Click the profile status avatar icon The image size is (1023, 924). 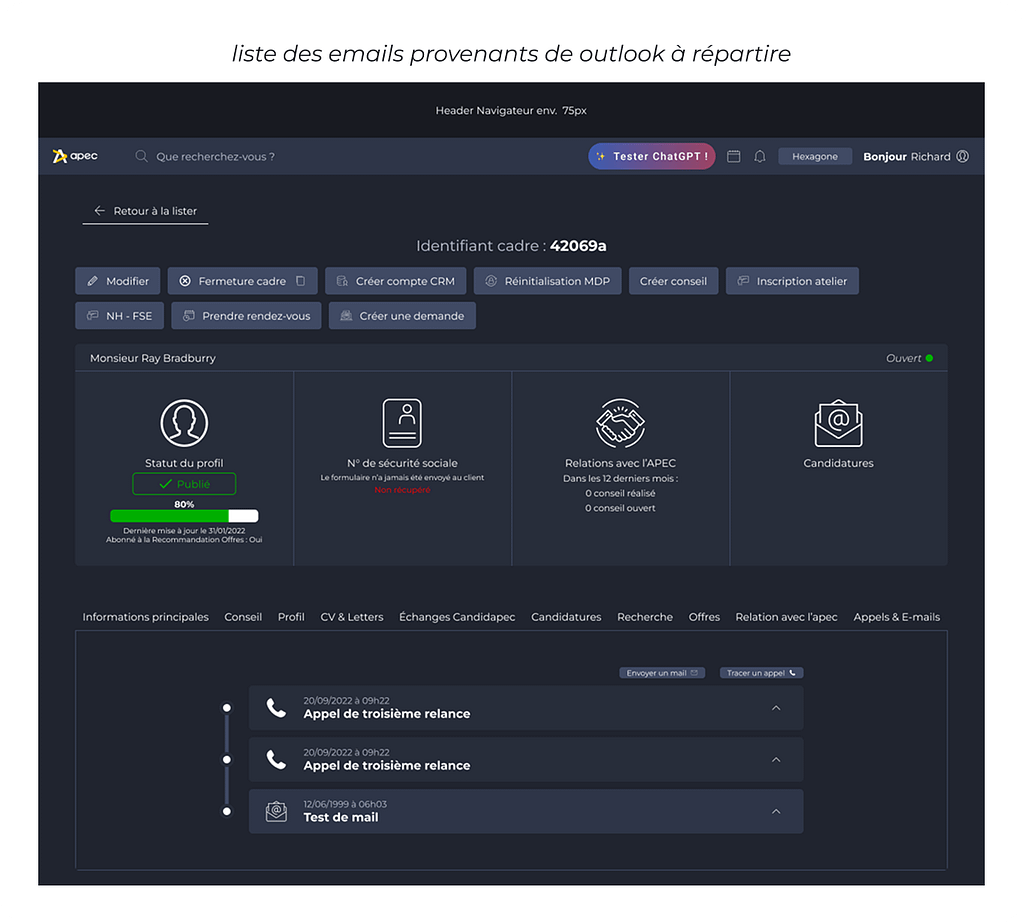[x=184, y=423]
